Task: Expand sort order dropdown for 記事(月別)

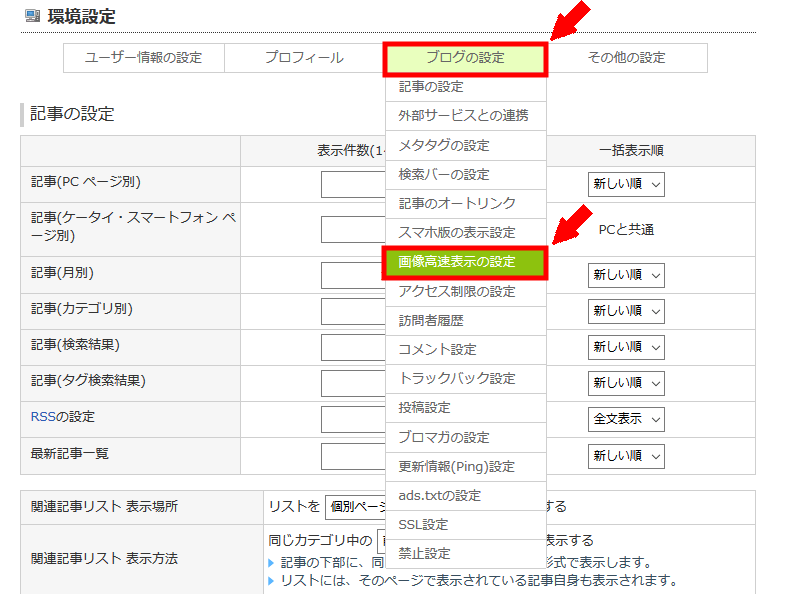Action: pyautogui.click(x=626, y=276)
